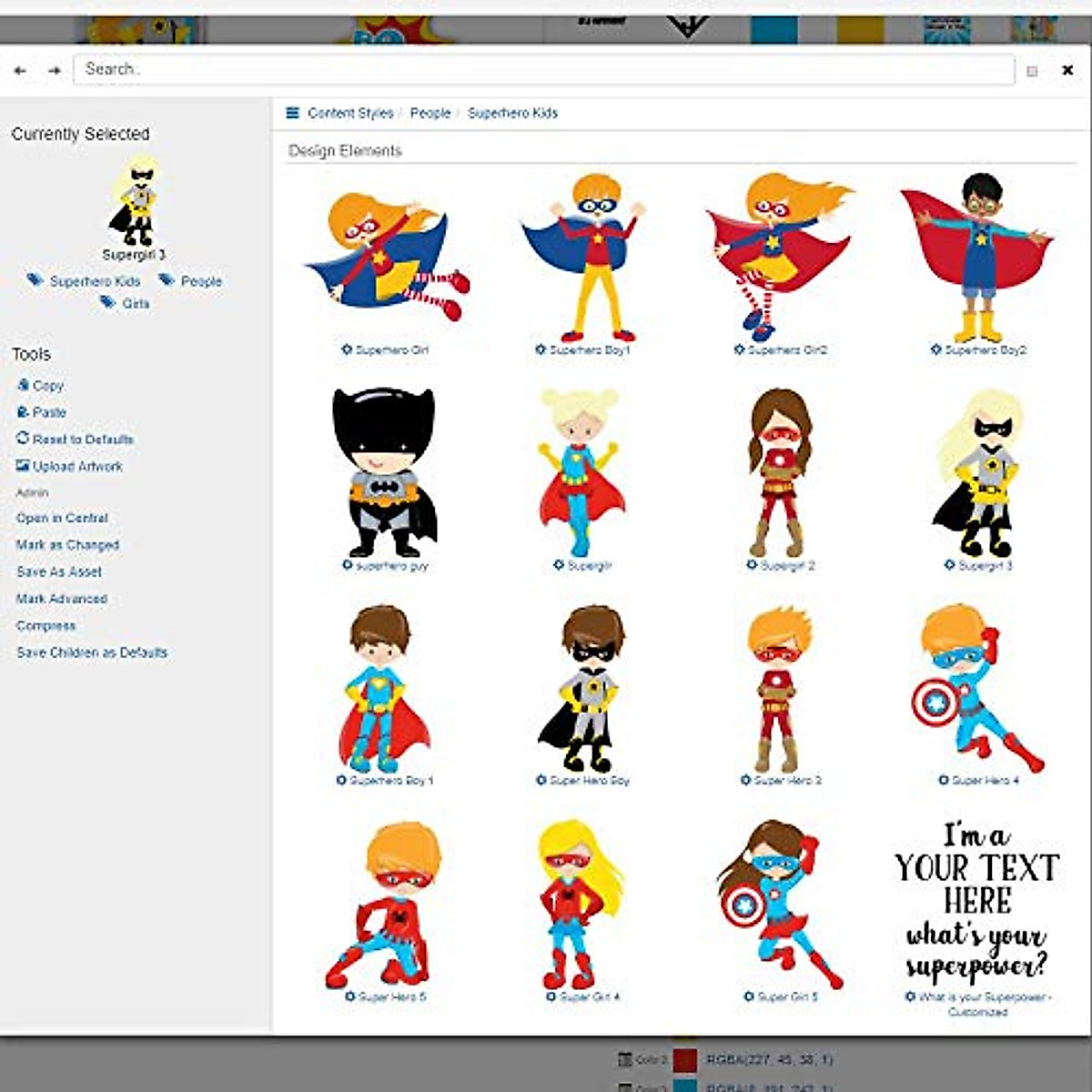Choose Compress in admin tools
Image resolution: width=1092 pixels, height=1092 pixels.
pos(45,626)
